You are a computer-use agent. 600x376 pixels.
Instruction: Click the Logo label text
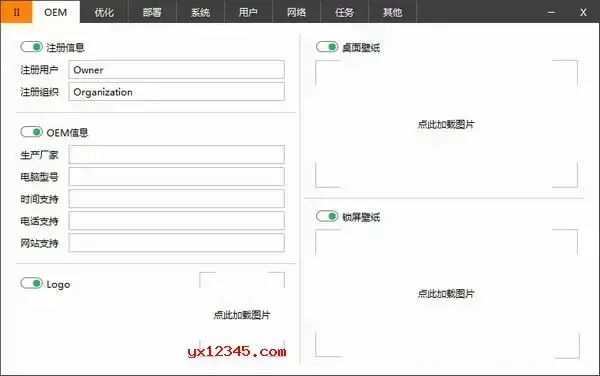point(58,285)
